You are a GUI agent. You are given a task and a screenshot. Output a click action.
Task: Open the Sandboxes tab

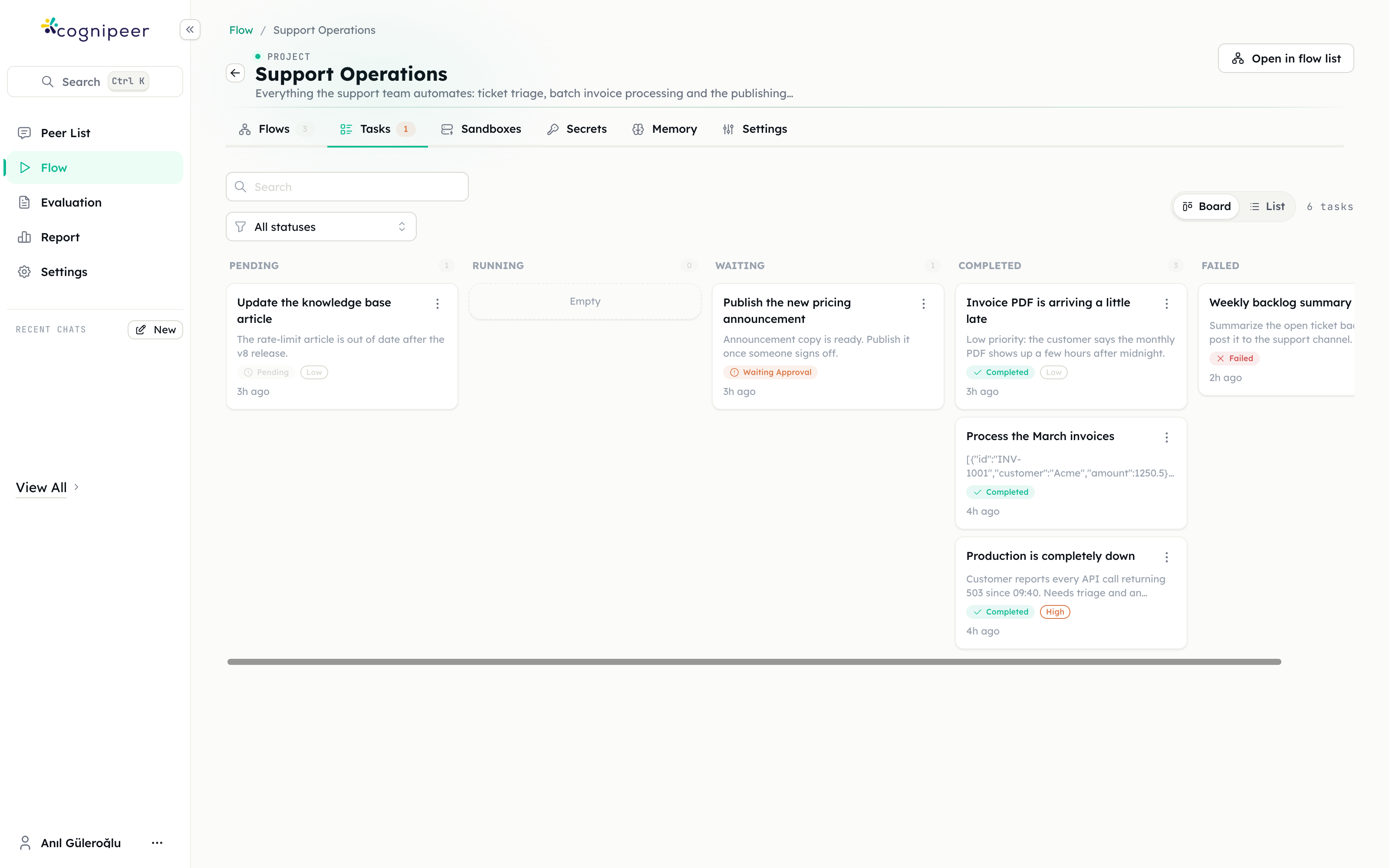tap(481, 129)
